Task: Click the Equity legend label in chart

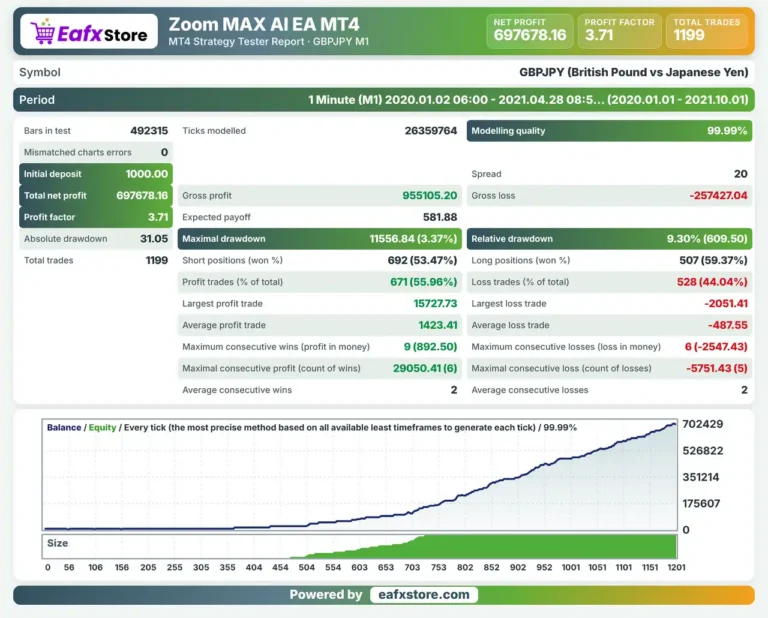Action: point(102,427)
